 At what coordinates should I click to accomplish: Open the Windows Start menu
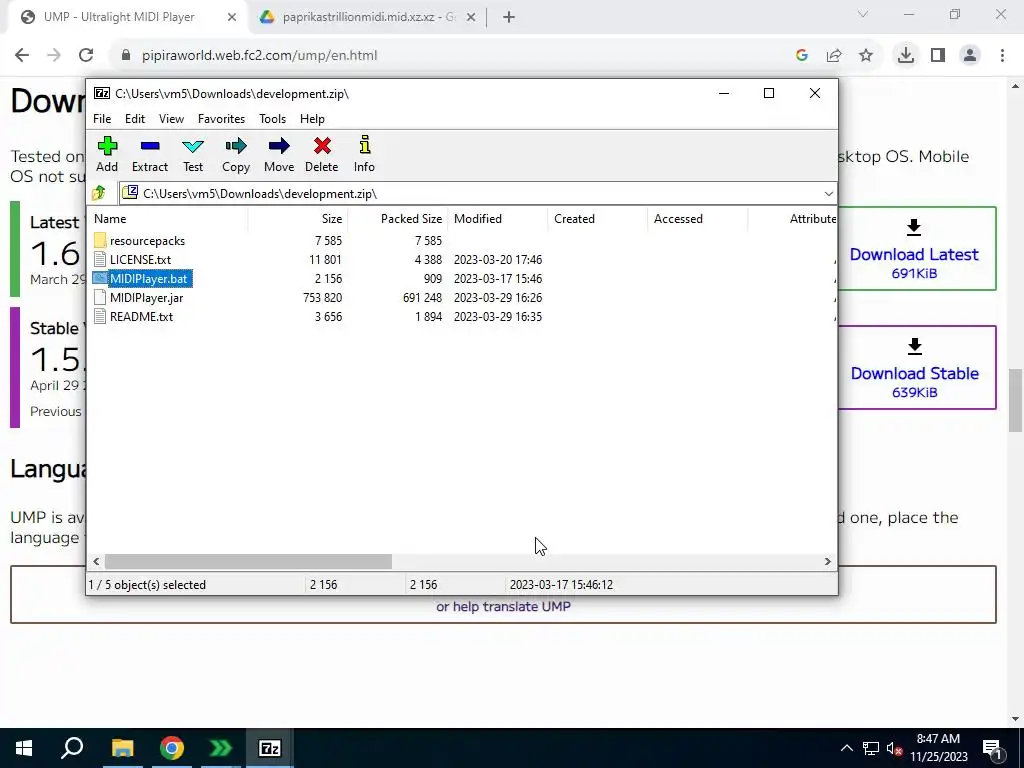24,748
